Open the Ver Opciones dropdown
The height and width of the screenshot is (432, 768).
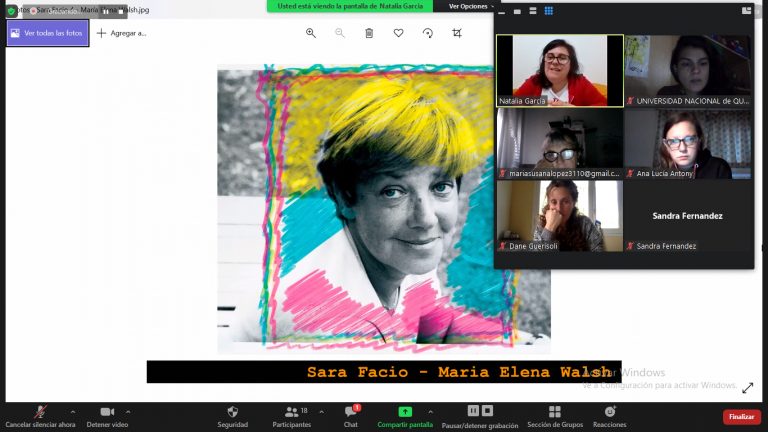pyautogui.click(x=471, y=6)
